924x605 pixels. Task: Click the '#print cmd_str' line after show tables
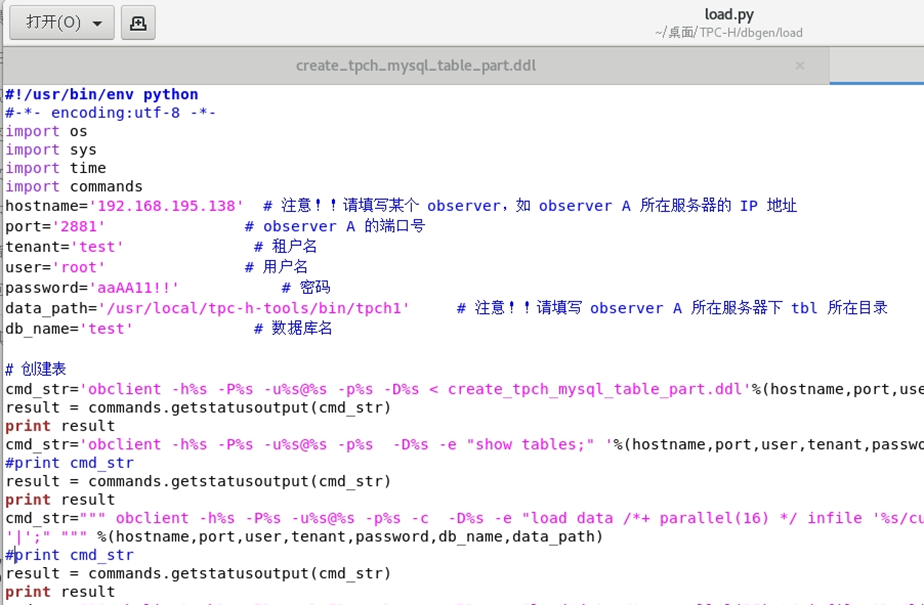(70, 463)
